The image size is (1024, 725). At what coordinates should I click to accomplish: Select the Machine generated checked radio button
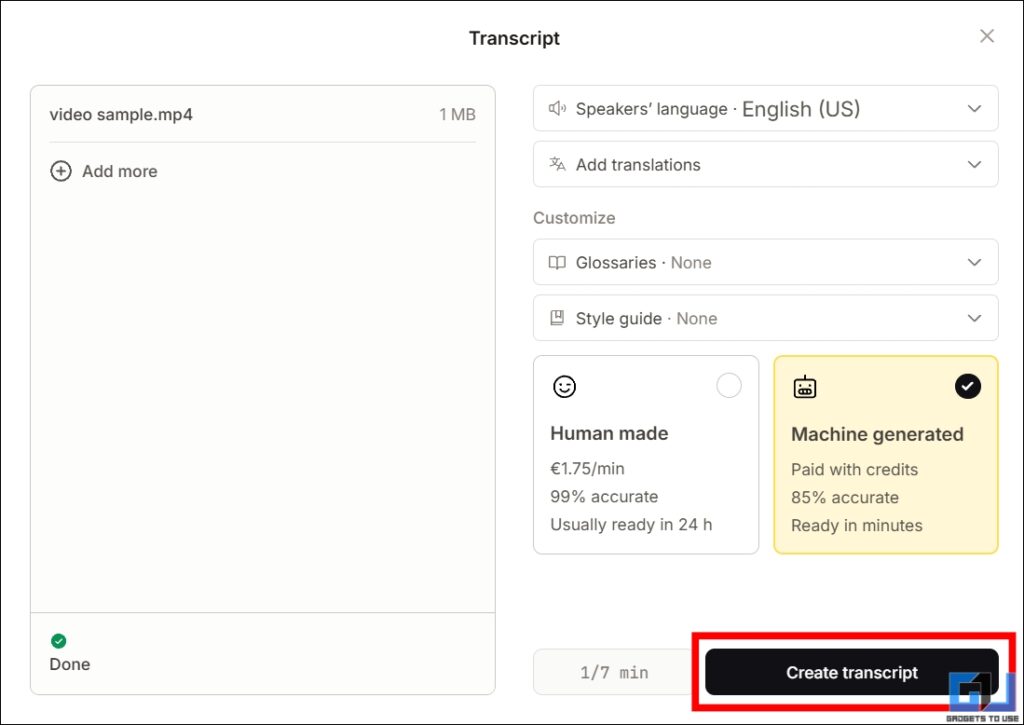(x=968, y=386)
